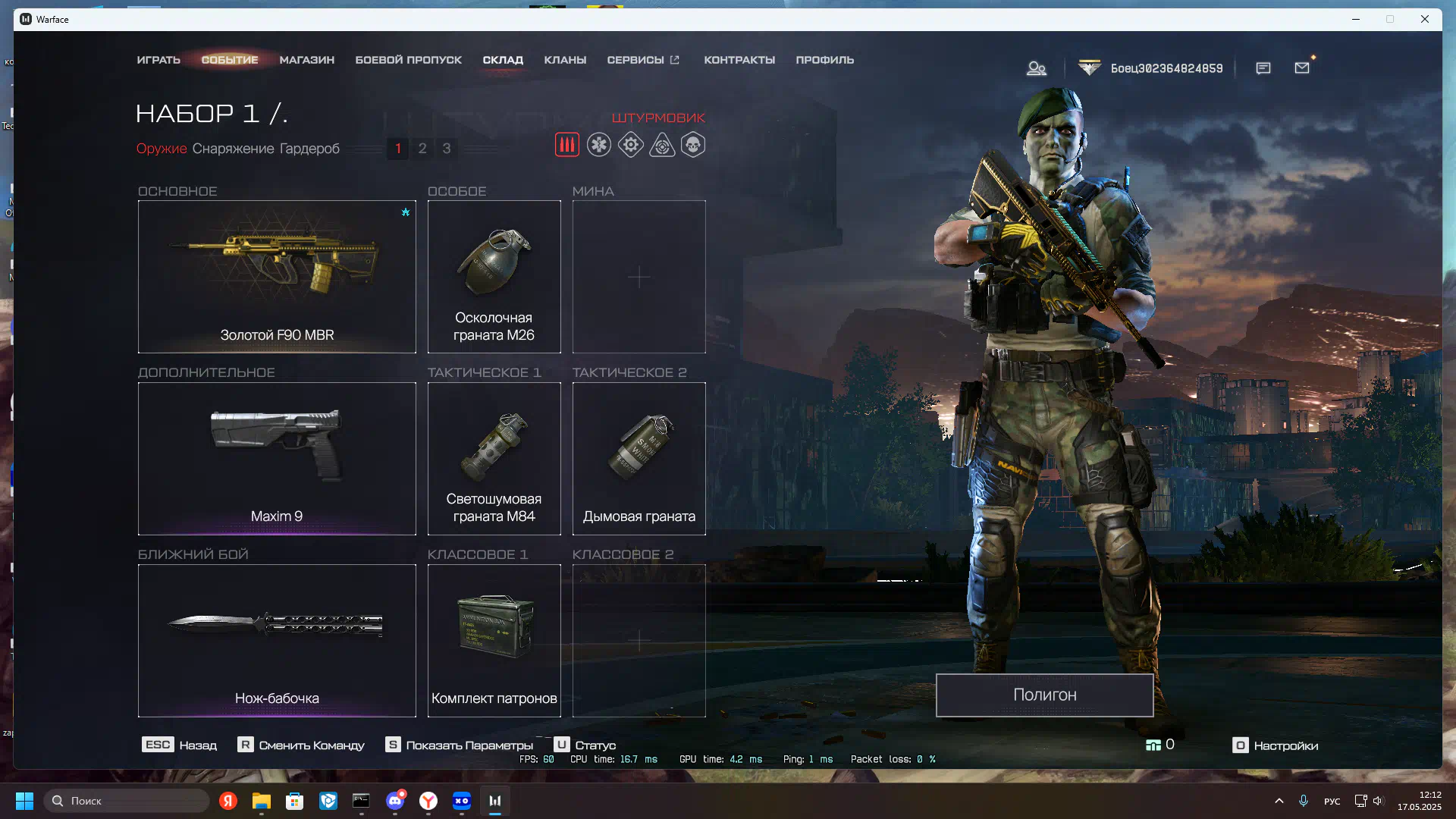Open Discord from the taskbar
Image resolution: width=1456 pixels, height=819 pixels.
pos(395,801)
